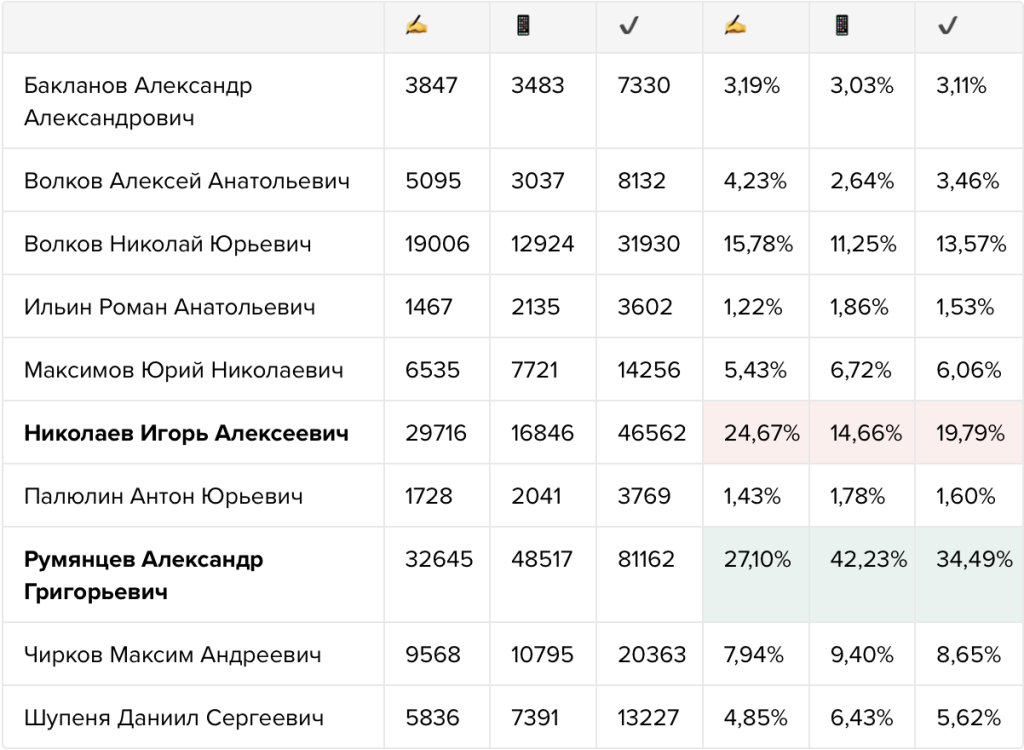Click the second mobile phone header icon
1024x750 pixels.
pos(841,26)
